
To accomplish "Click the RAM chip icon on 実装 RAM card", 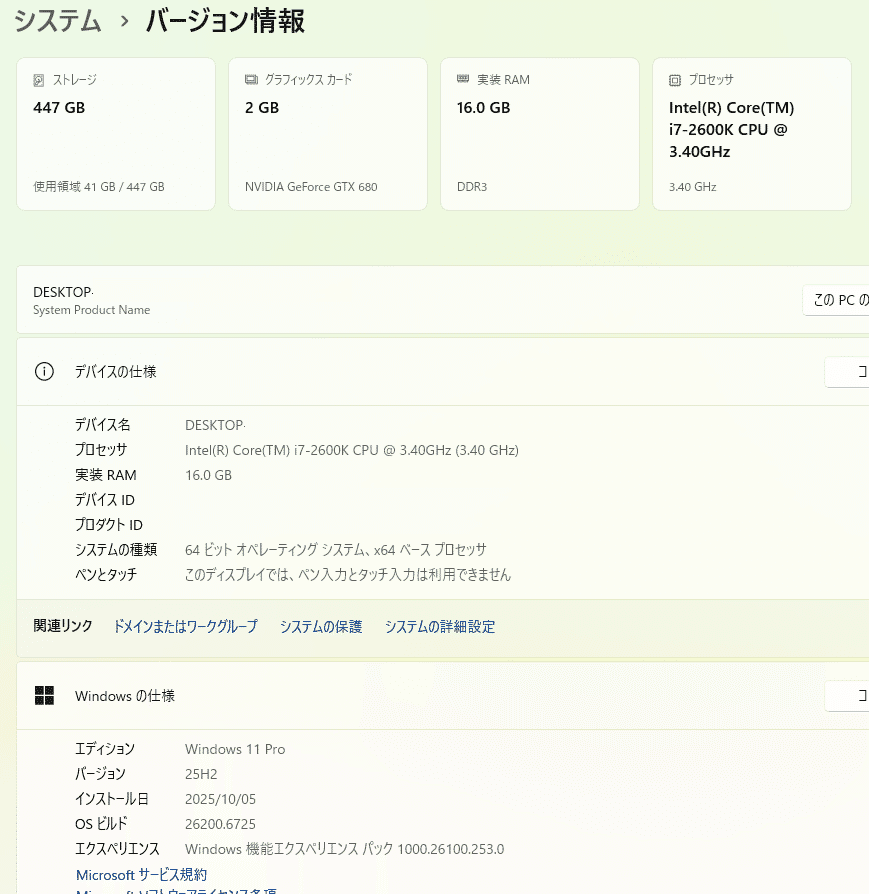I will tap(463, 79).
